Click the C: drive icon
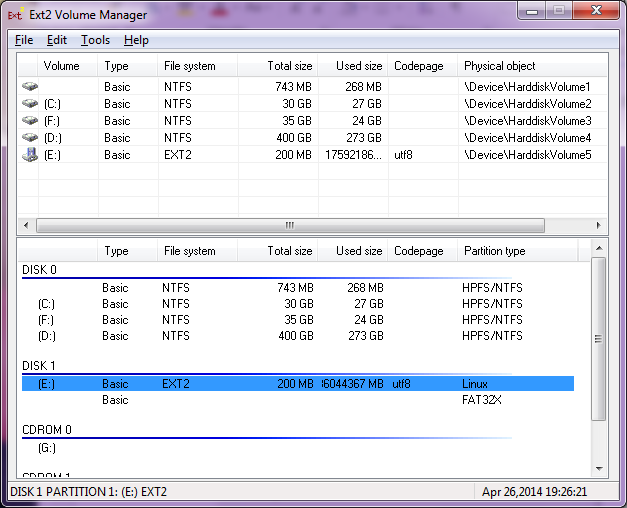 tap(29, 104)
